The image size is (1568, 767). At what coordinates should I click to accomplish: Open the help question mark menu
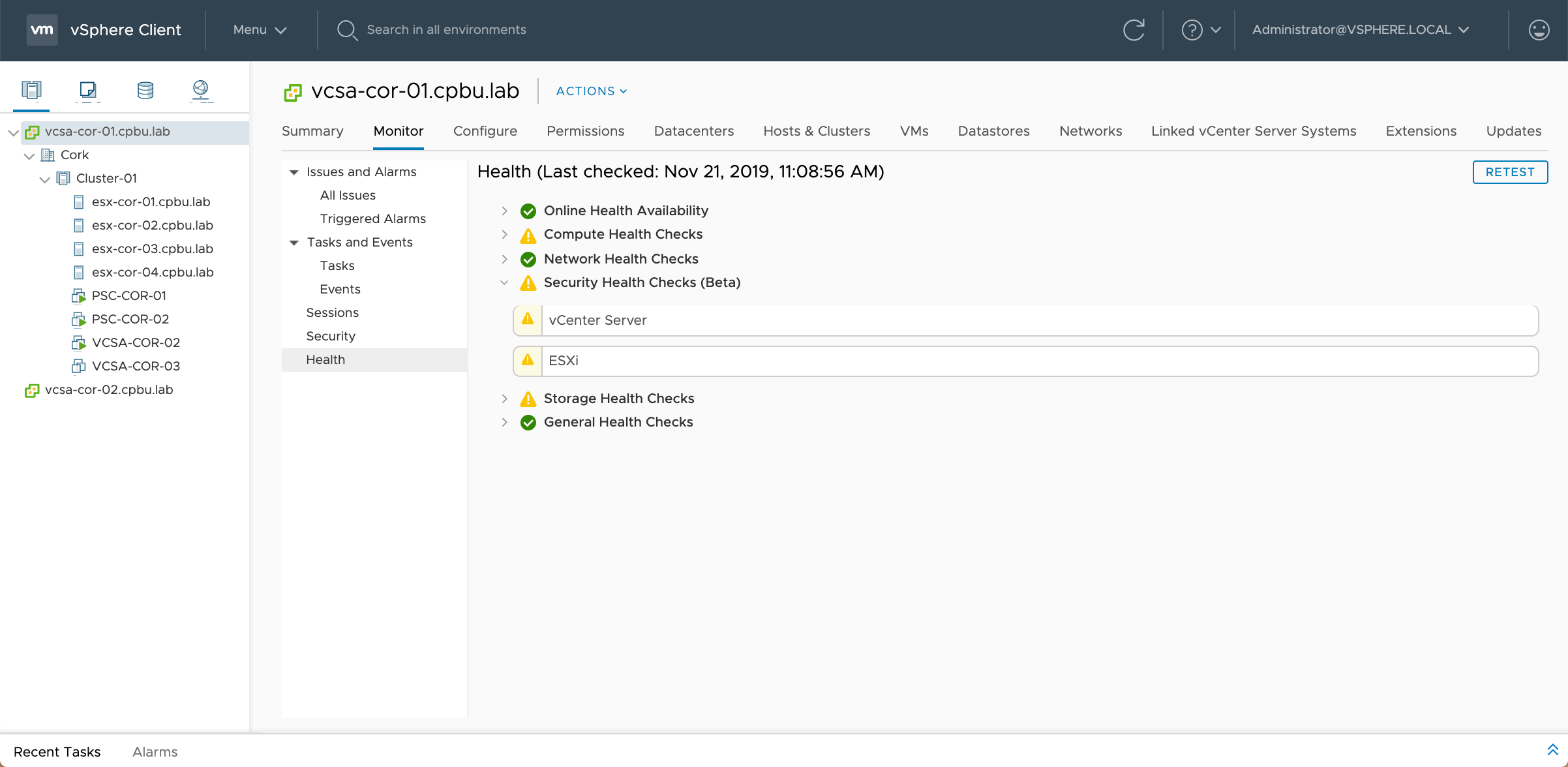tap(1201, 29)
